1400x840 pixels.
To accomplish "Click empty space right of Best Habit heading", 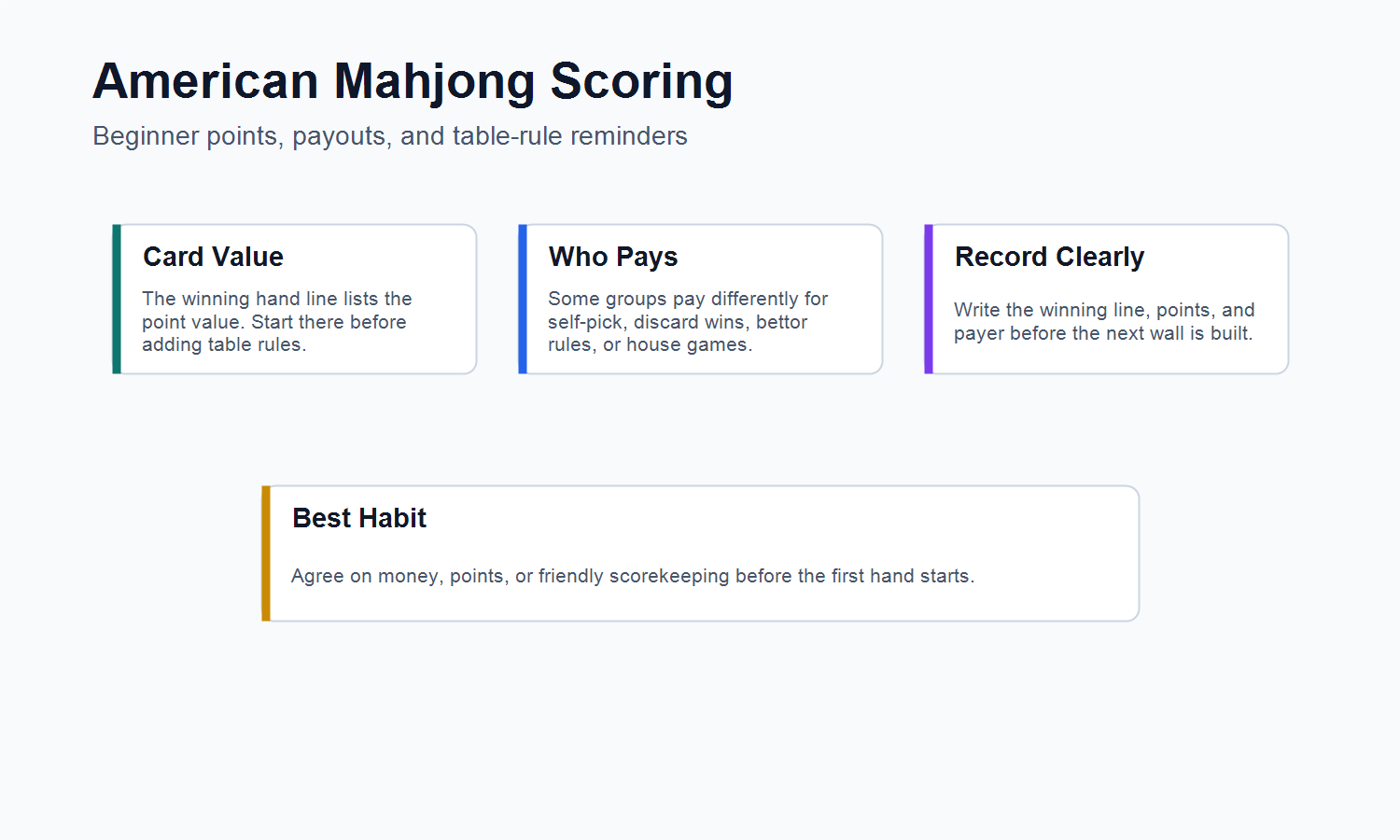I will coord(775,518).
